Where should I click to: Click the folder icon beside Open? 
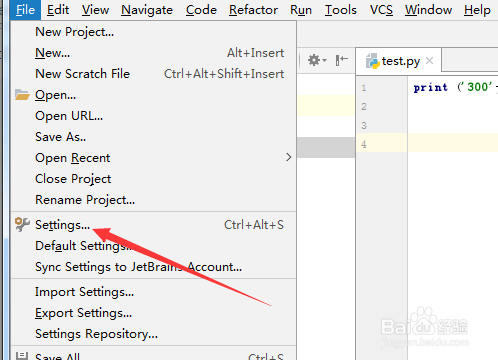(x=22, y=95)
